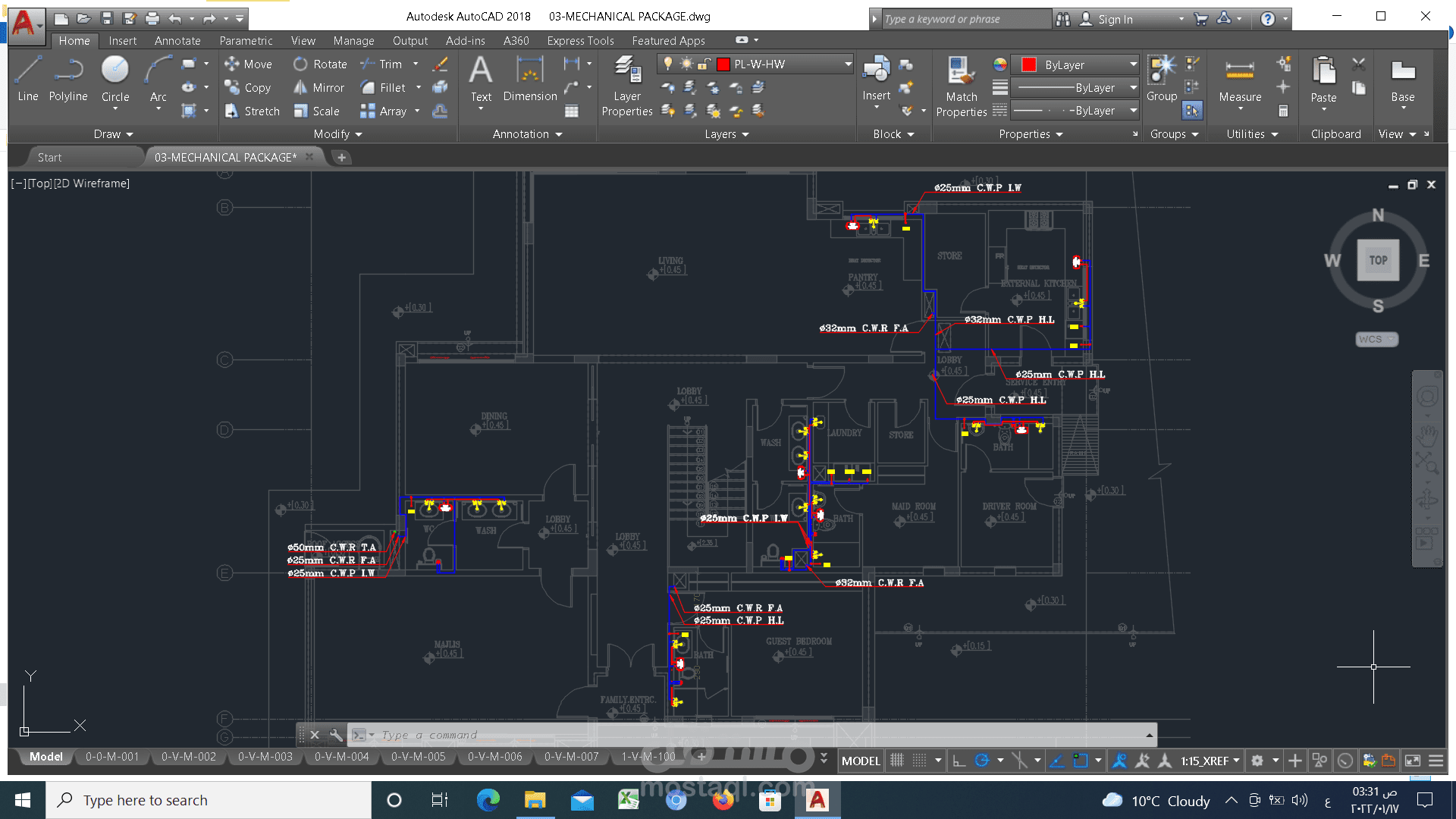The image size is (1456, 819).
Task: Toggle 2D object snap in status bar
Action: point(1081,760)
